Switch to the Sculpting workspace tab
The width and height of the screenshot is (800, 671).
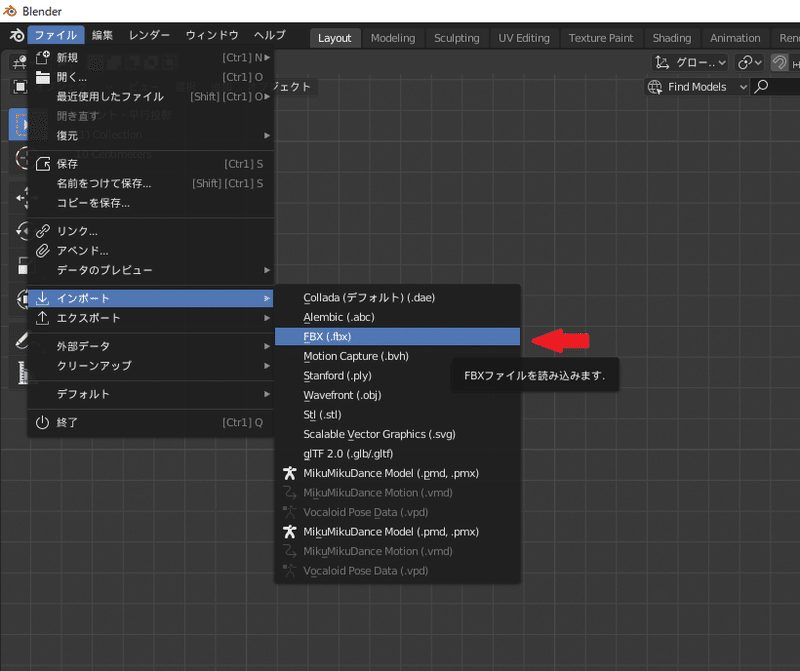click(x=457, y=38)
